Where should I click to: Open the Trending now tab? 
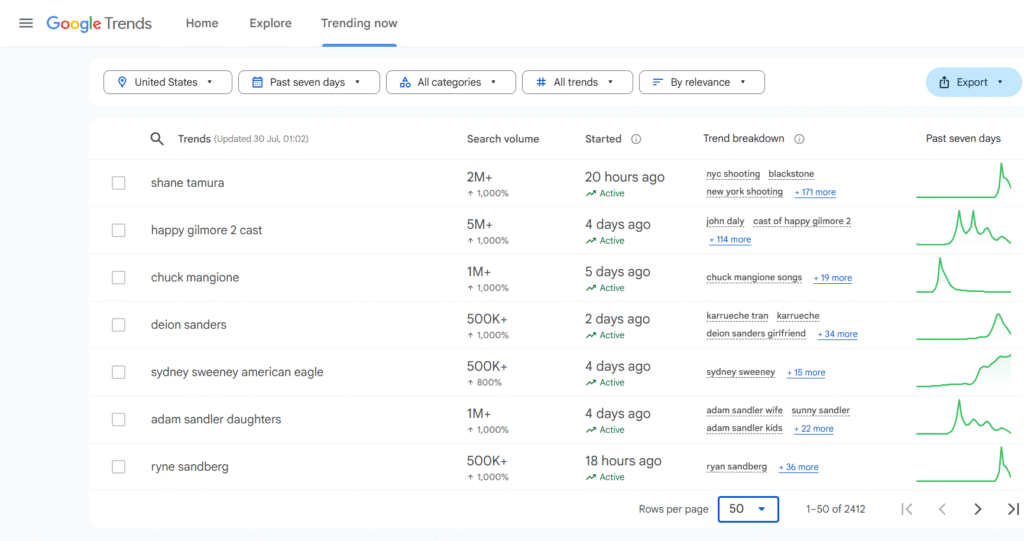point(359,24)
